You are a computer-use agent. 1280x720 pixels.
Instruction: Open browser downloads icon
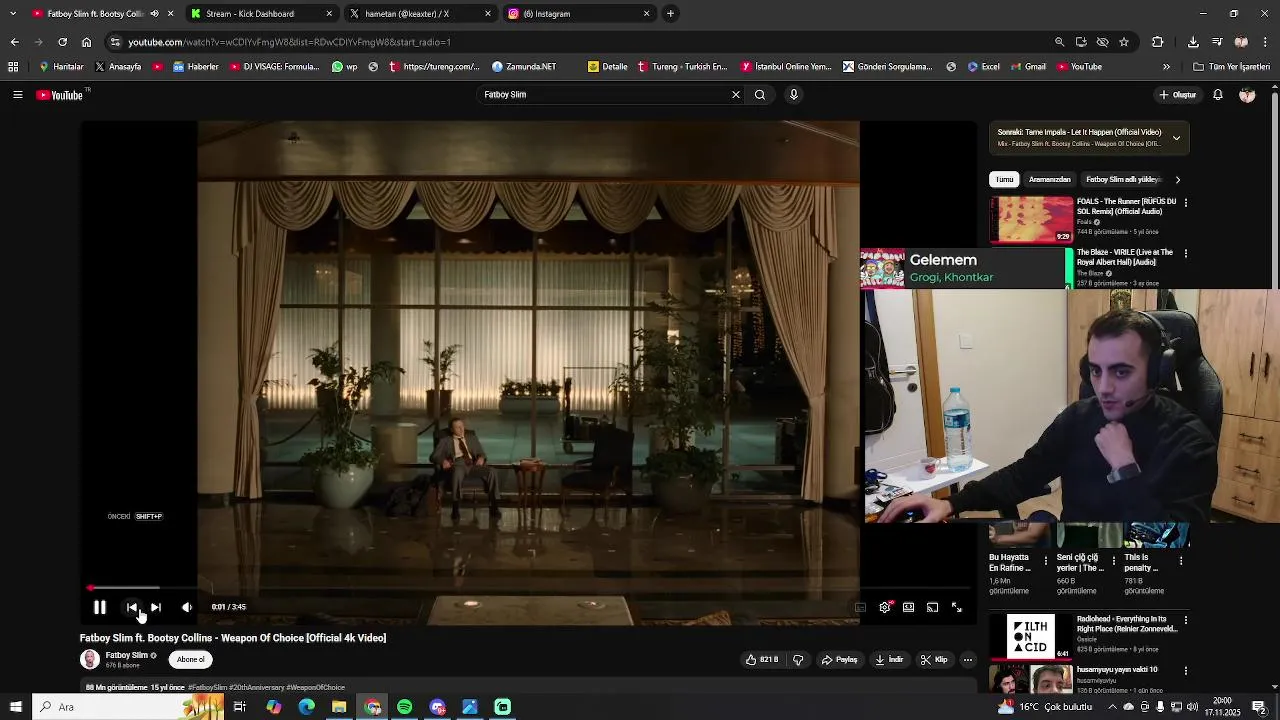(x=1193, y=42)
